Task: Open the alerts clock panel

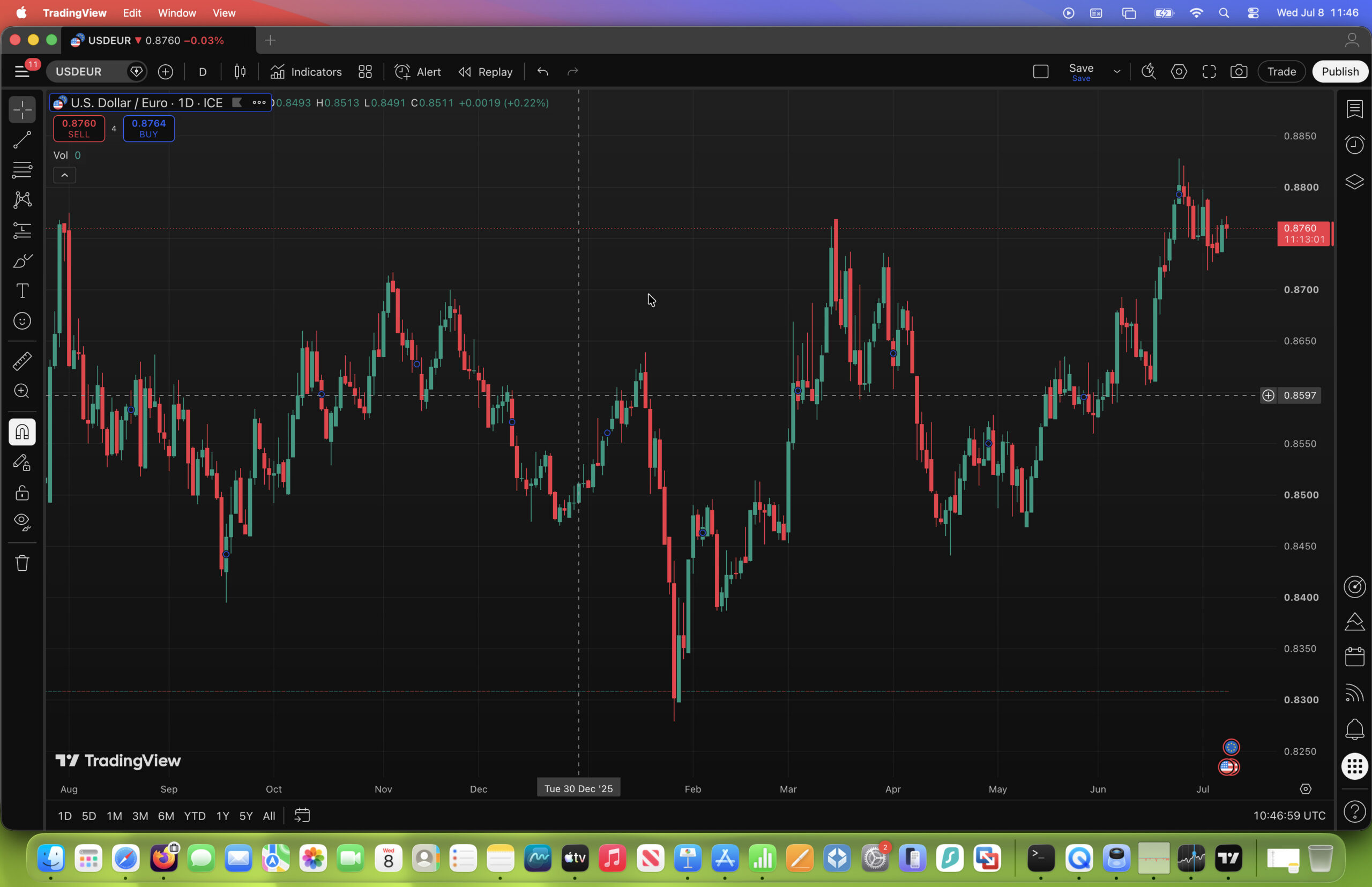Action: (x=1354, y=144)
